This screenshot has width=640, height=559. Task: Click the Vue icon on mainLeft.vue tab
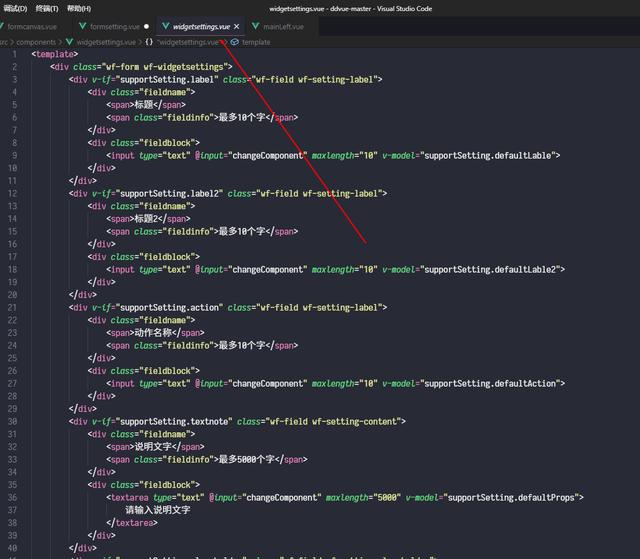coord(256,27)
